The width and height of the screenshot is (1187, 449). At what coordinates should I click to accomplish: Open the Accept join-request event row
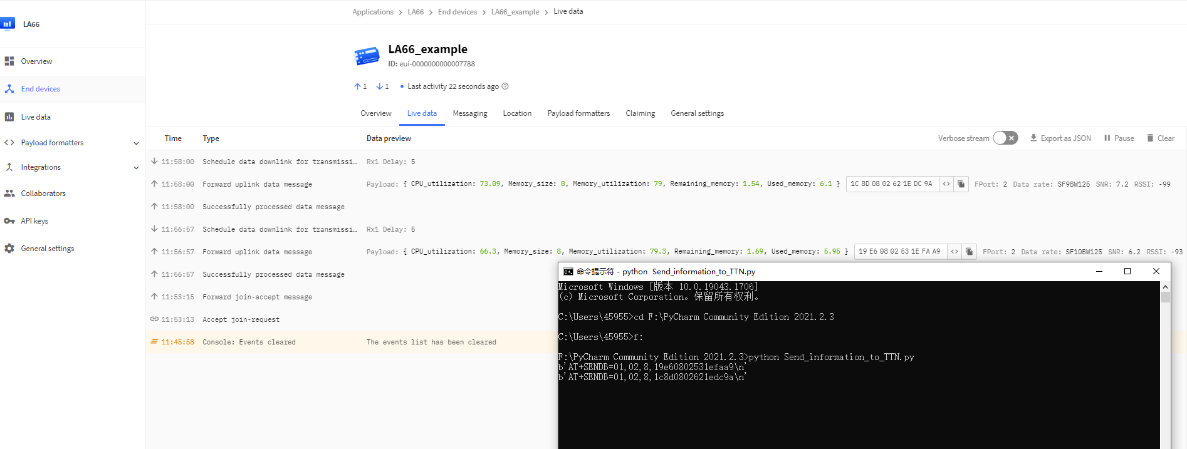351,320
